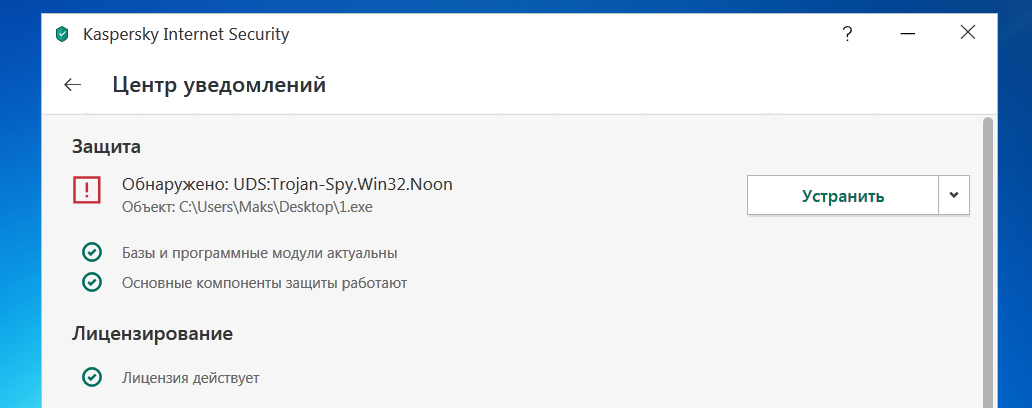Image resolution: width=1032 pixels, height=408 pixels.
Task: Select the 'Лицензия действует' status item
Action: 190,377
